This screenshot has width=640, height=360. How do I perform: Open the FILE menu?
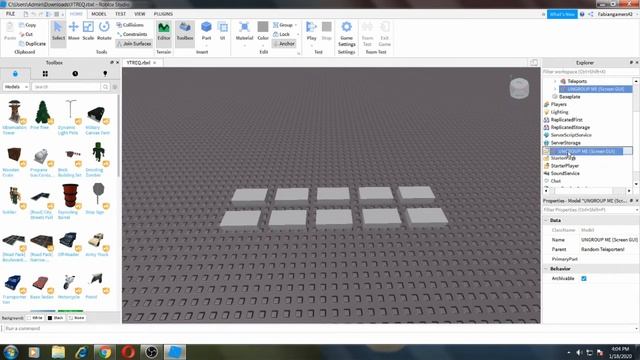10,14
